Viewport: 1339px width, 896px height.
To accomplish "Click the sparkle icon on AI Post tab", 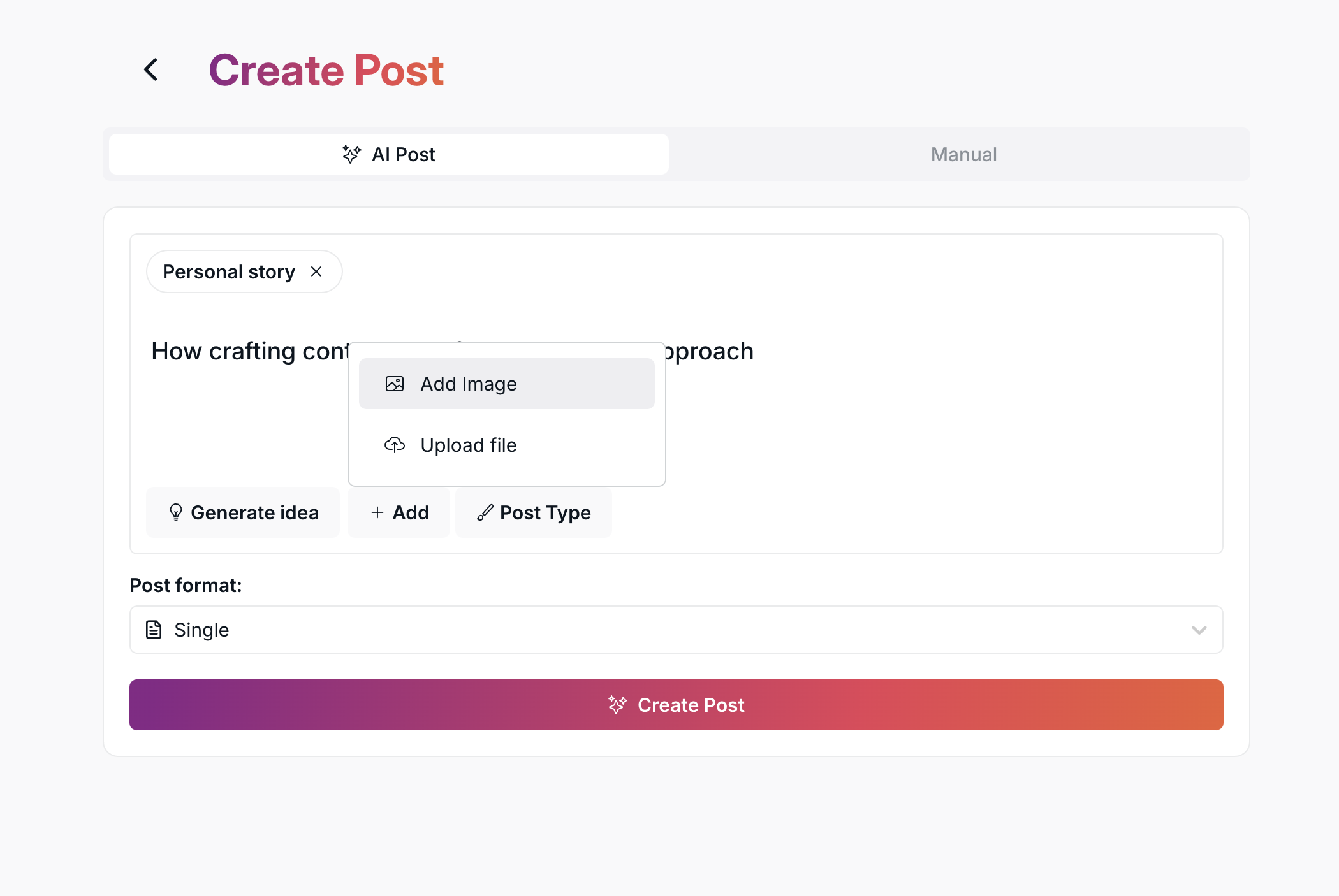I will click(351, 154).
